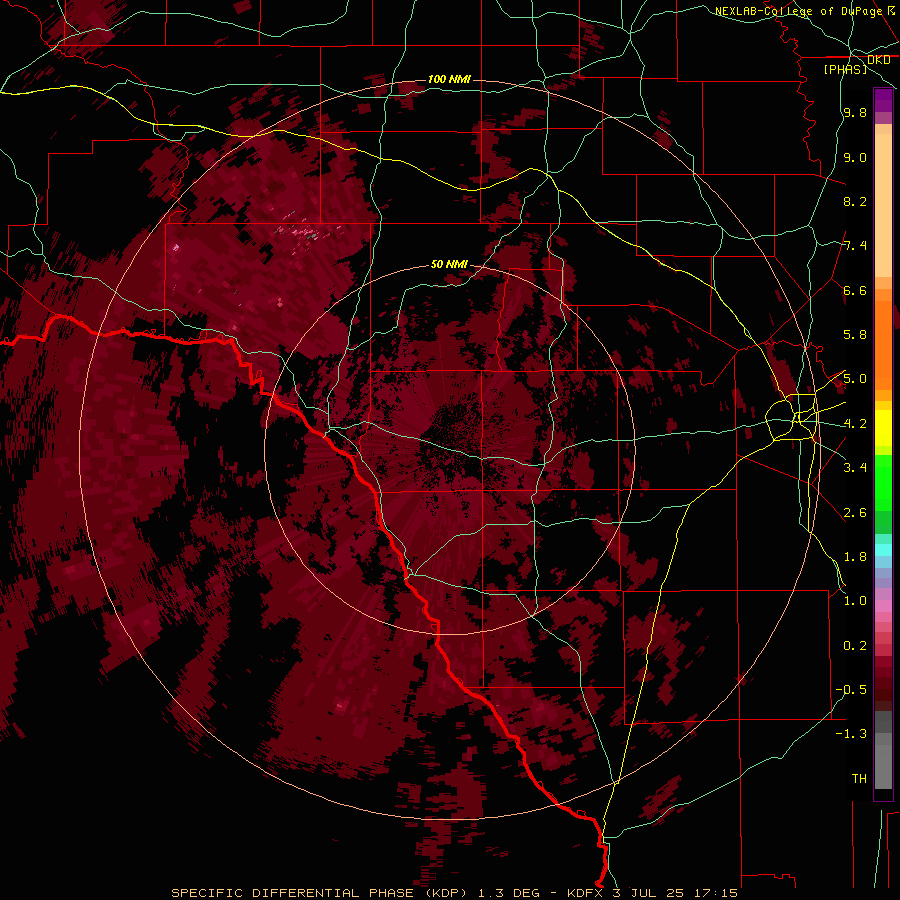The image size is (900, 900).
Task: Click the 7.4 color scale value
Action: [x=855, y=246]
